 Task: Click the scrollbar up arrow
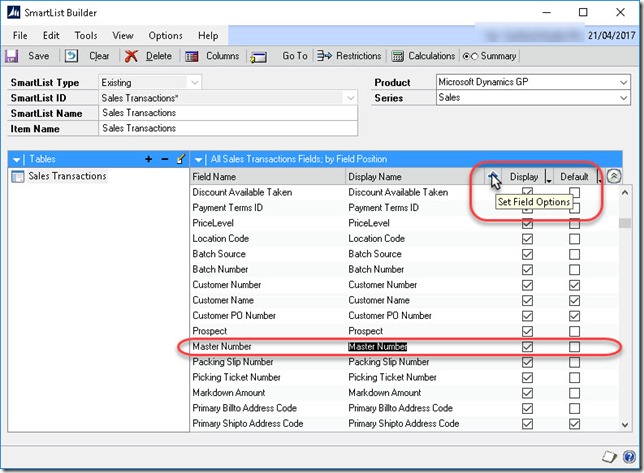[x=625, y=192]
